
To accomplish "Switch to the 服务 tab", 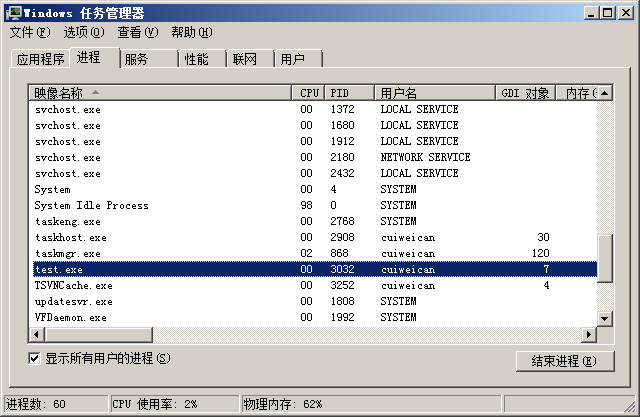I will [x=149, y=59].
